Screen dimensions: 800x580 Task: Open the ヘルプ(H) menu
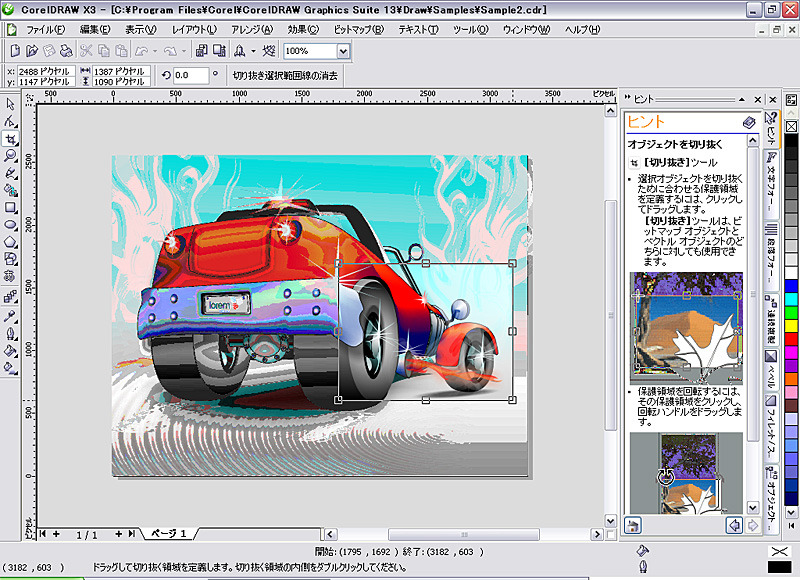point(582,30)
